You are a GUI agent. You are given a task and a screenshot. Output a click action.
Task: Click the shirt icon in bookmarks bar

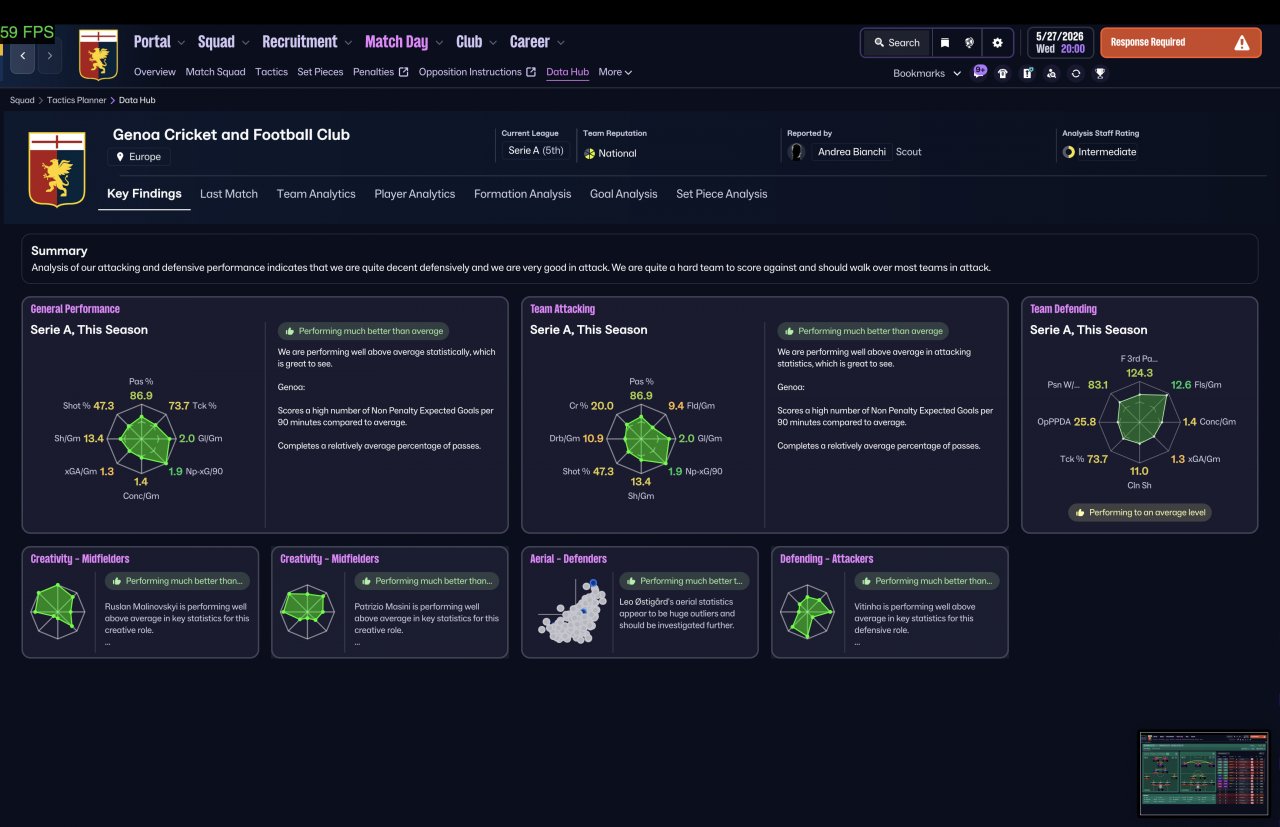pyautogui.click(x=1003, y=73)
